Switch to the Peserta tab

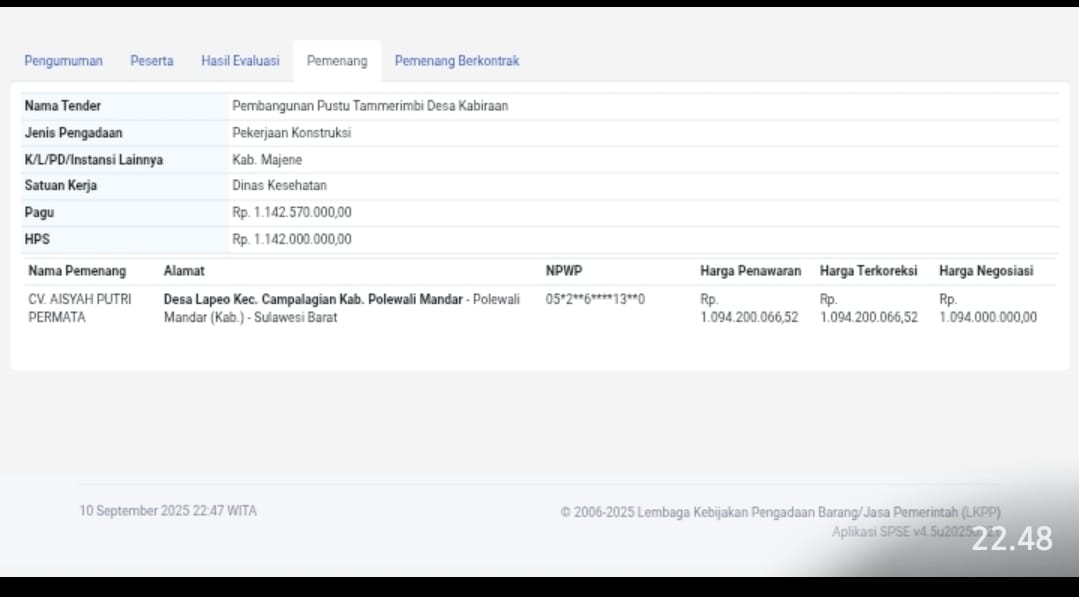[x=151, y=61]
